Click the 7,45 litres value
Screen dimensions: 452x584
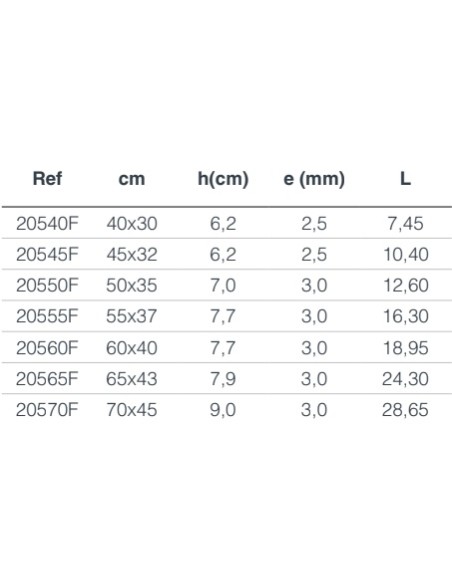(x=405, y=224)
